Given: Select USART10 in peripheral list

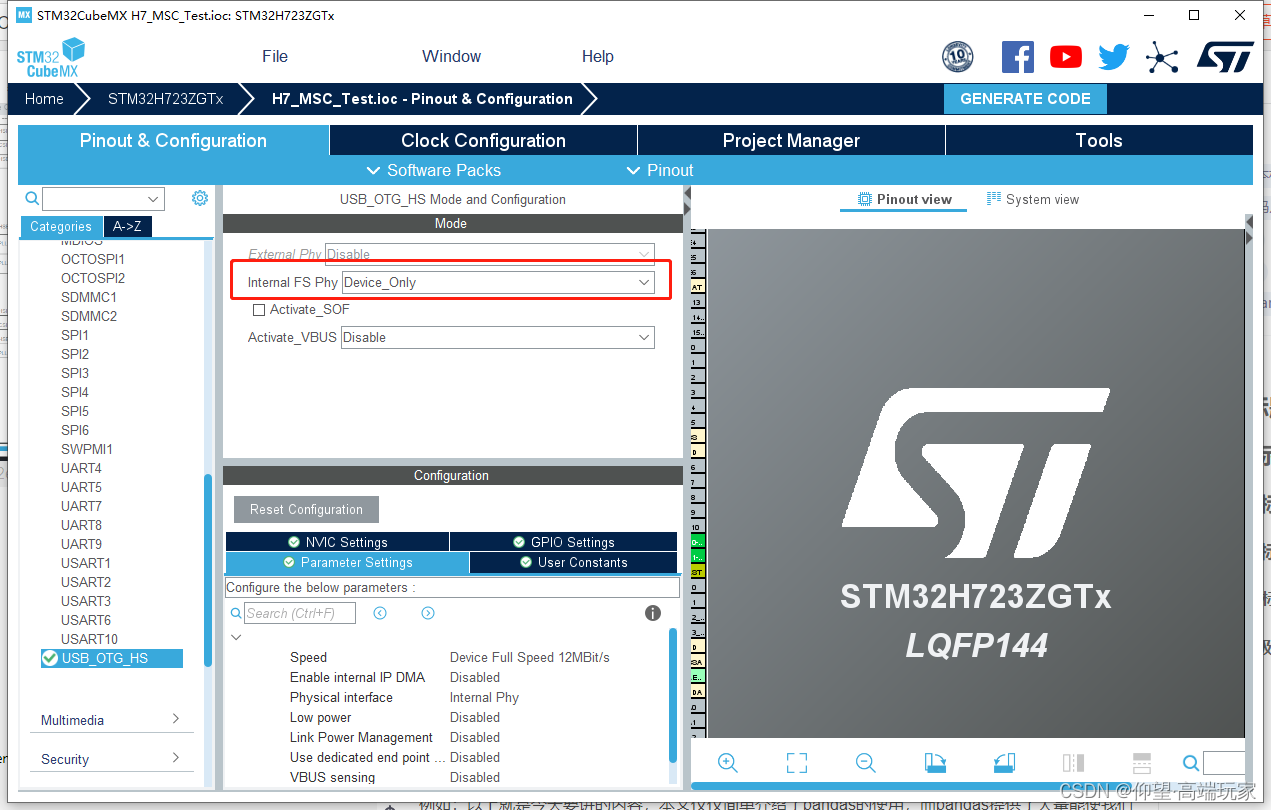Looking at the screenshot, I should (89, 639).
